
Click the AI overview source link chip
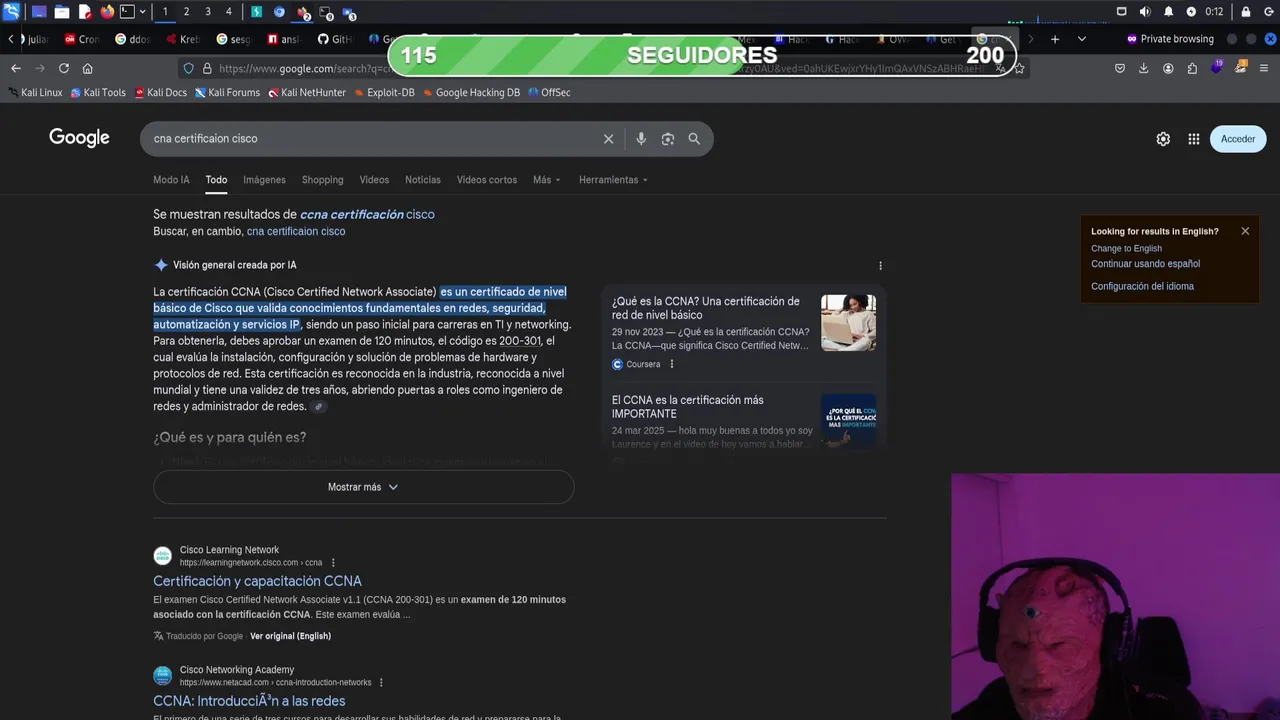319,407
